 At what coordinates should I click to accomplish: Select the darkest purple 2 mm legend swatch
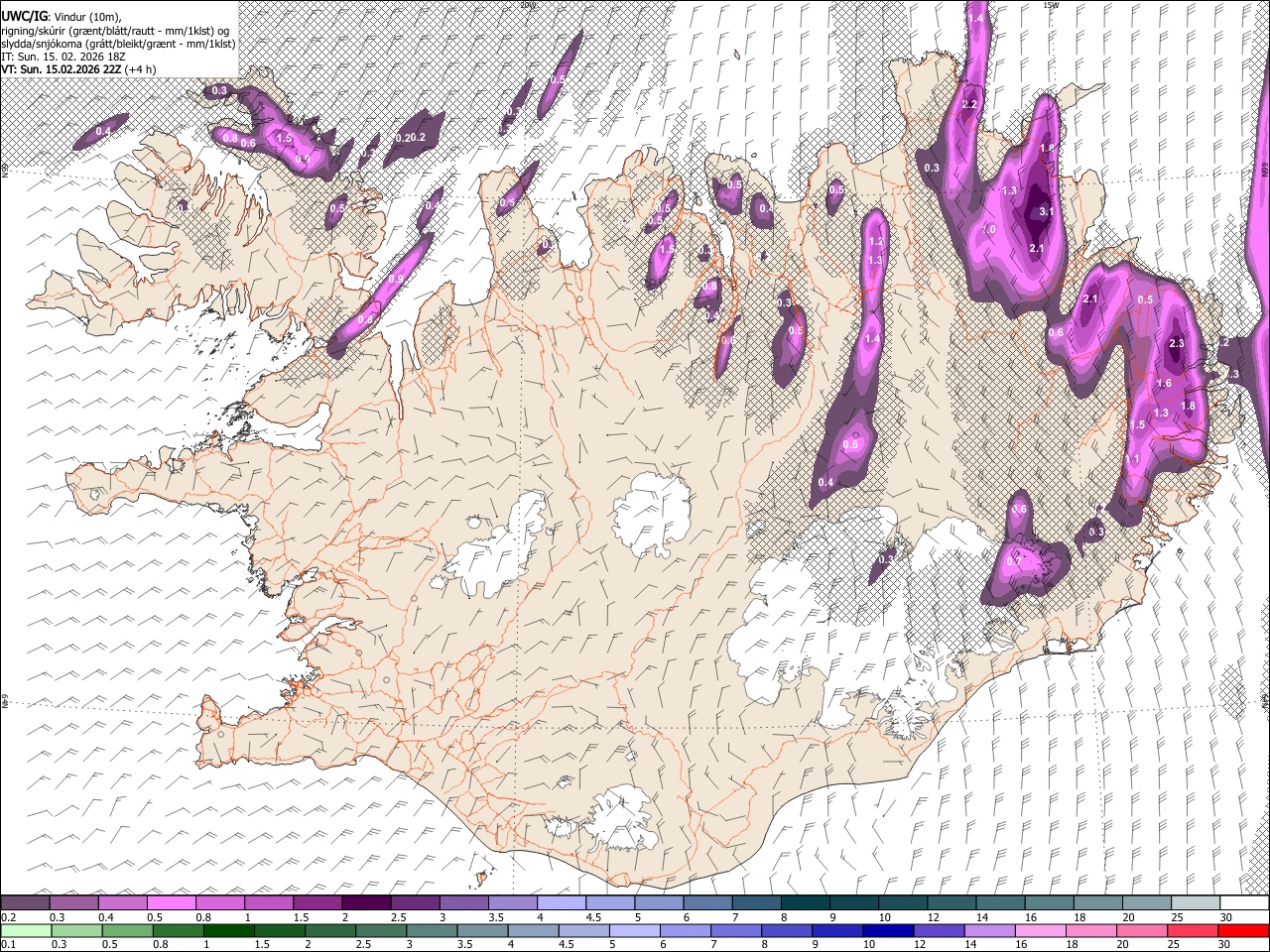coord(366,902)
